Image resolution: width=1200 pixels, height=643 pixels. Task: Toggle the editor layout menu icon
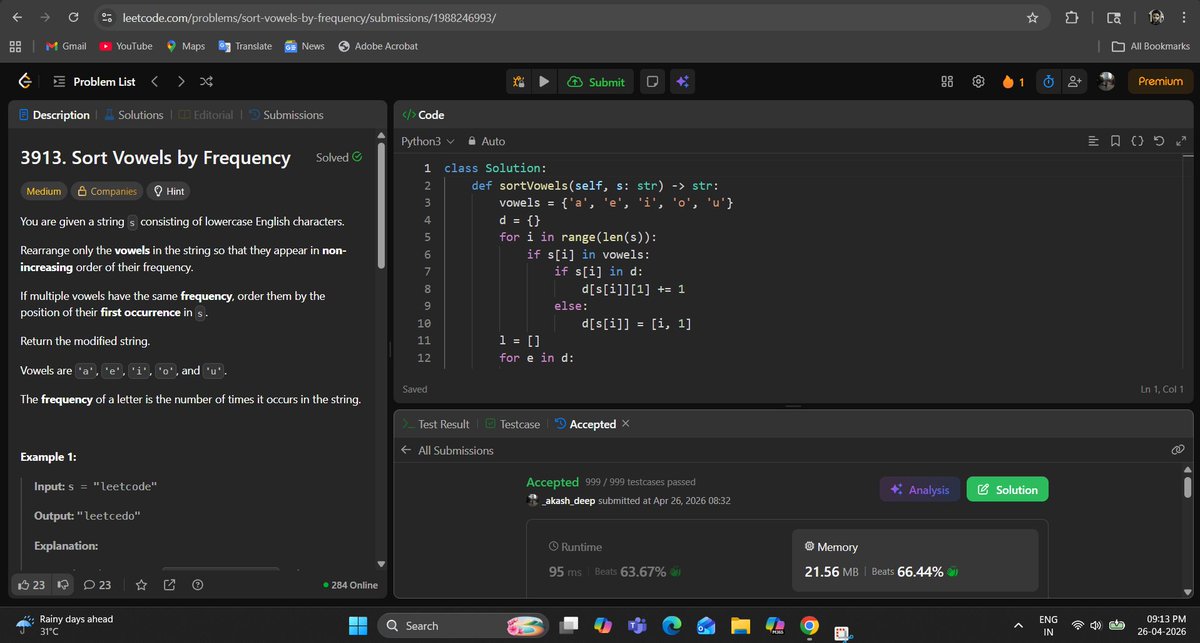click(x=1093, y=141)
